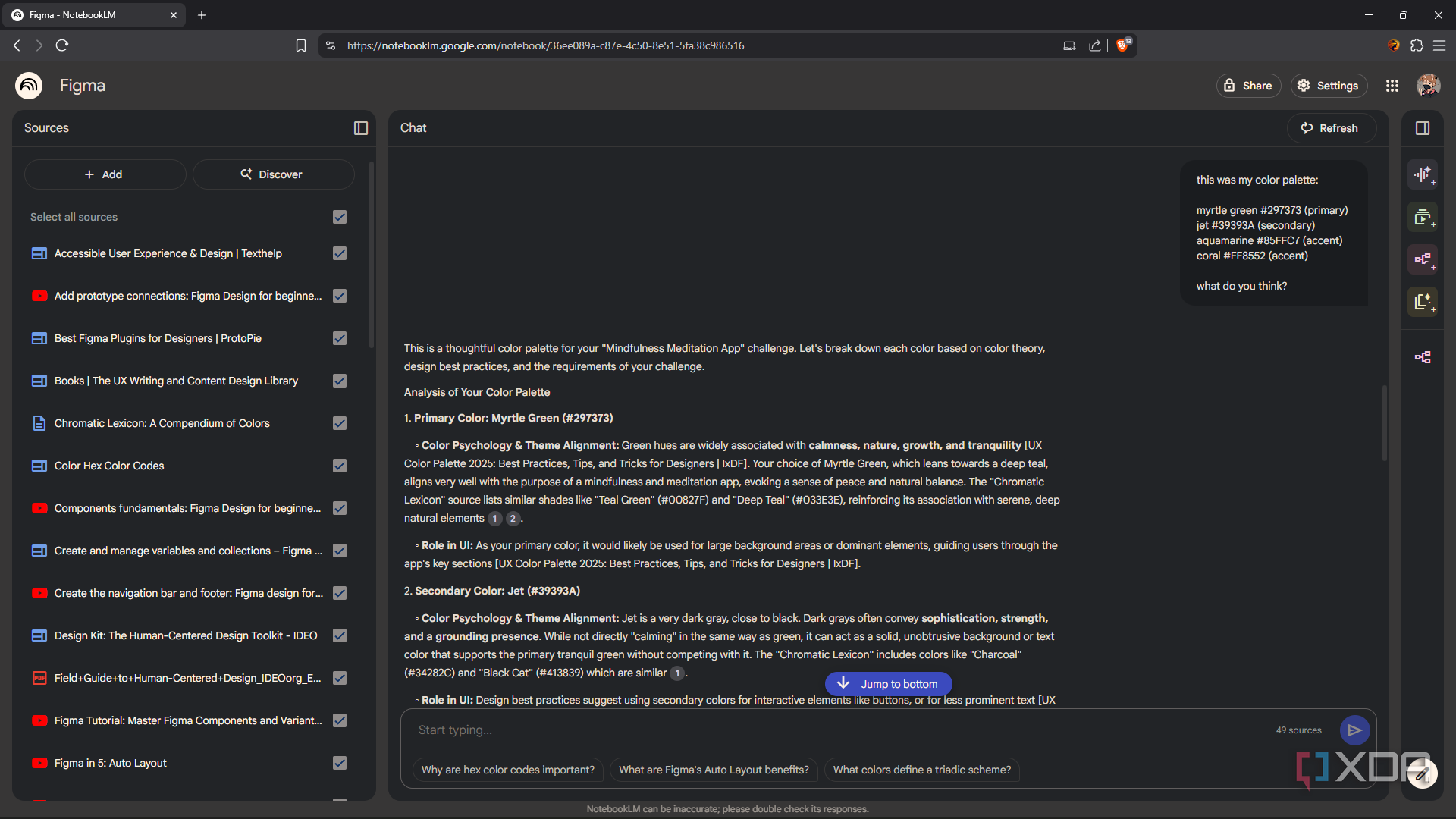Refresh the chat
The height and width of the screenshot is (819, 1456).
1330,128
